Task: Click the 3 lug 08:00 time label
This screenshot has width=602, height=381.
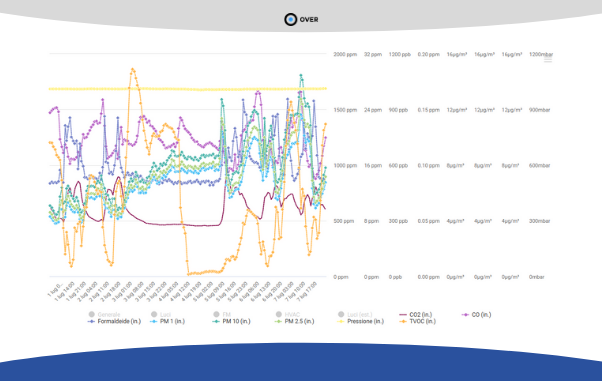Action: 133,292
